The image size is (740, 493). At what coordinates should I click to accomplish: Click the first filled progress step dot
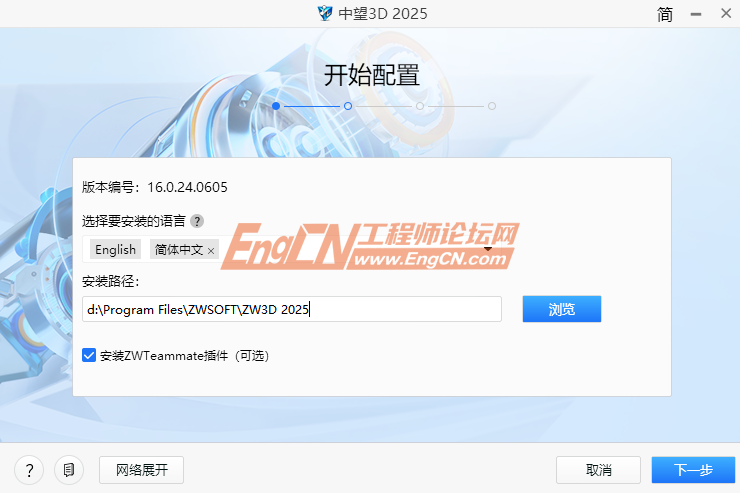click(276, 105)
